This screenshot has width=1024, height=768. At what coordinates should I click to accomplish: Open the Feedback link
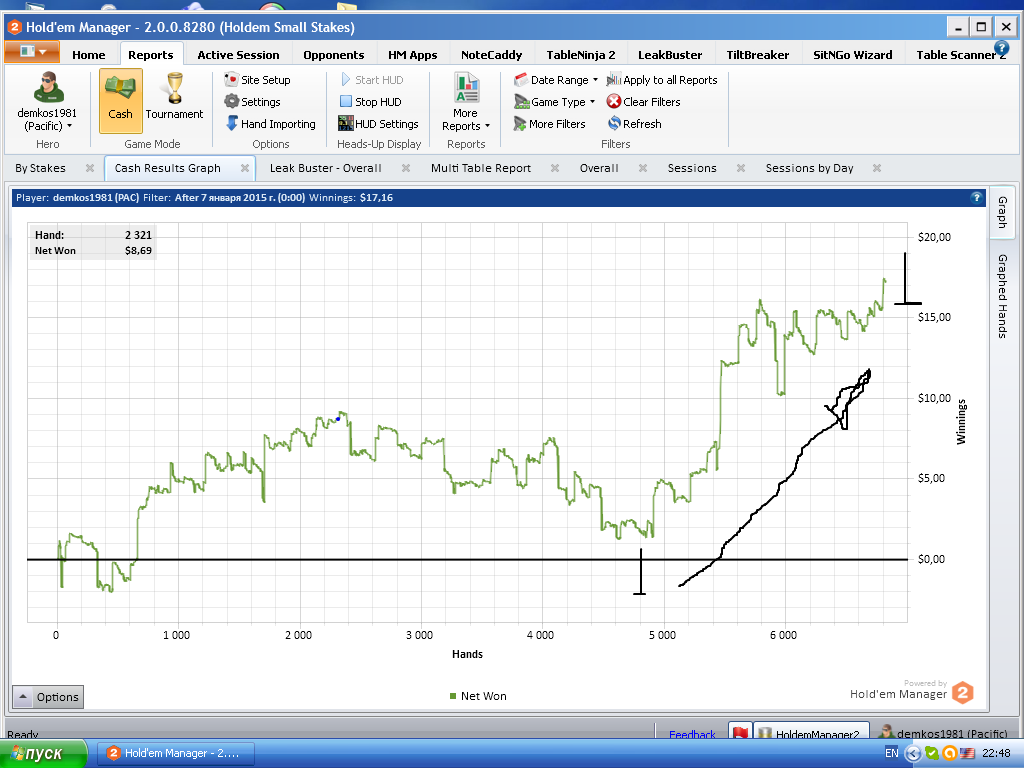(692, 734)
